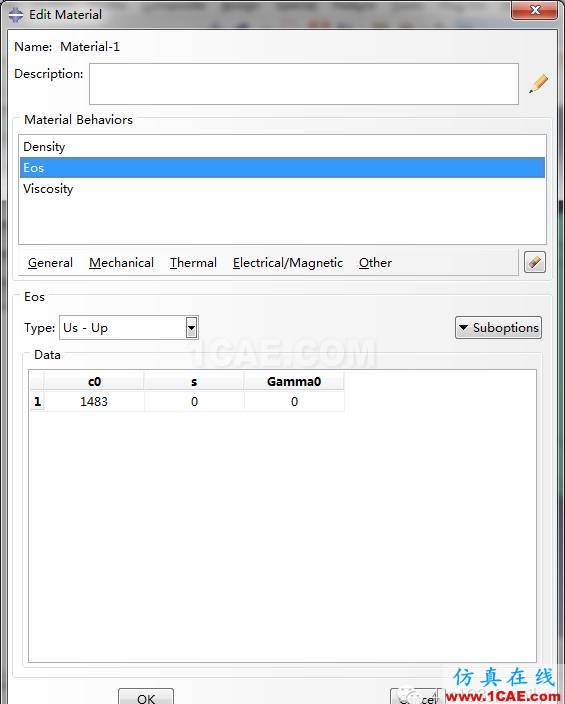The image size is (565, 704).
Task: Click the Edit Material title bar icon
Action: (x=15, y=14)
